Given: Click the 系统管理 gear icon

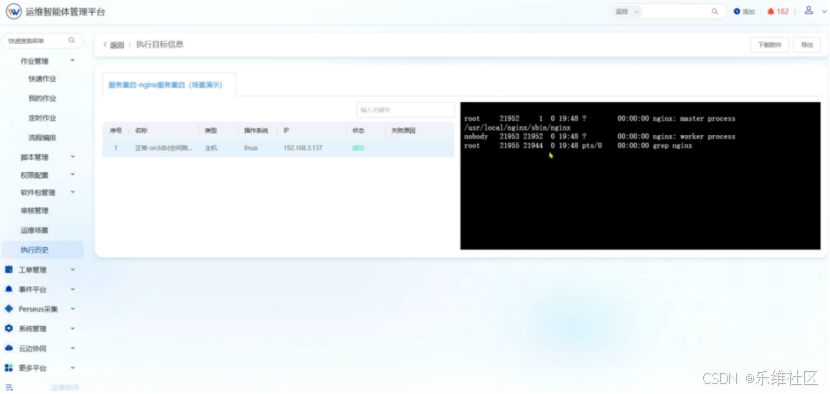Looking at the screenshot, I should click(x=8, y=328).
